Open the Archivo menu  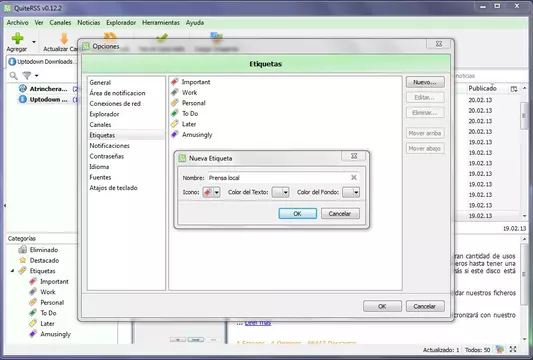[x=17, y=22]
